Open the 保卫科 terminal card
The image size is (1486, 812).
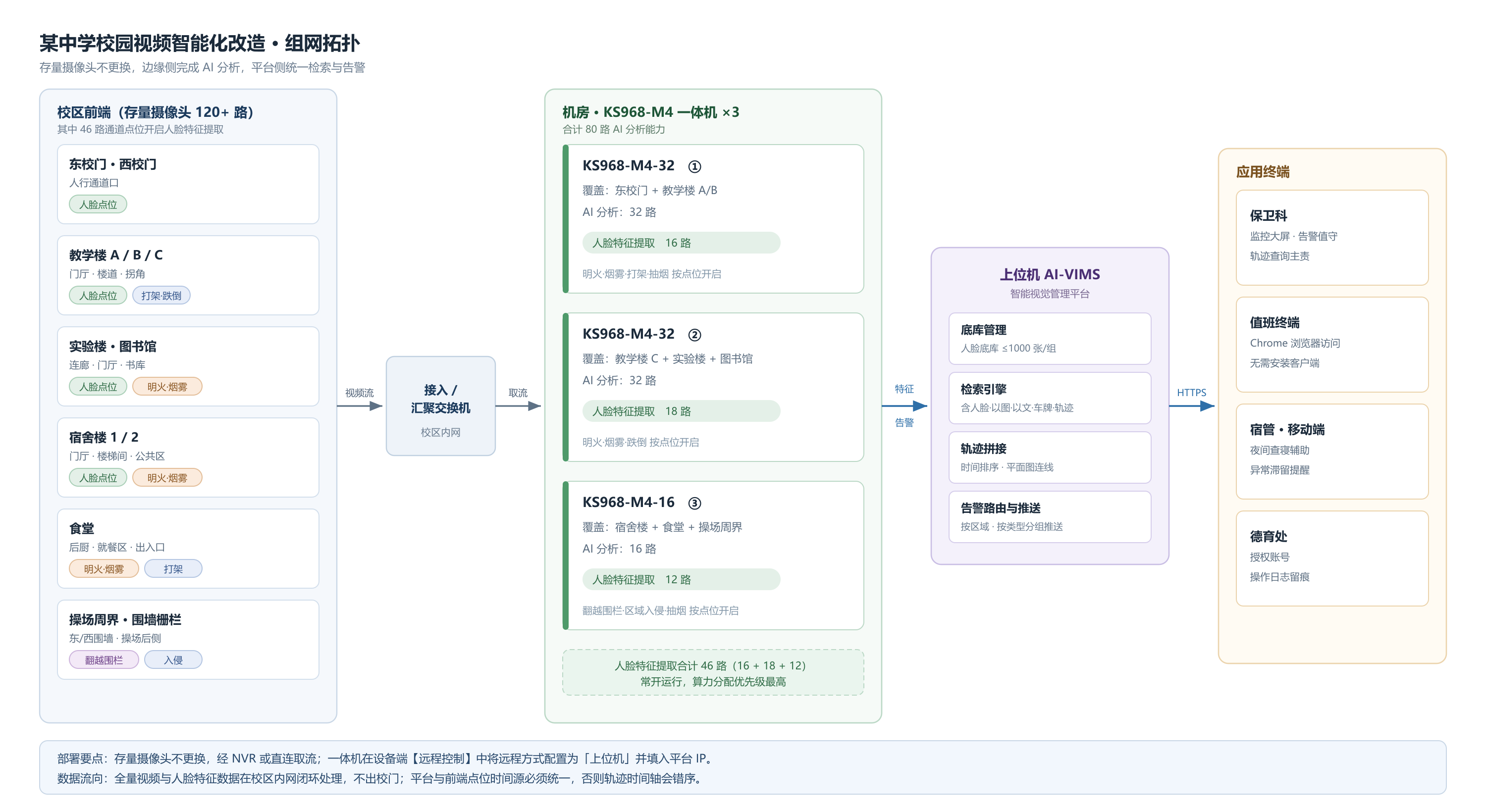(x=1332, y=238)
